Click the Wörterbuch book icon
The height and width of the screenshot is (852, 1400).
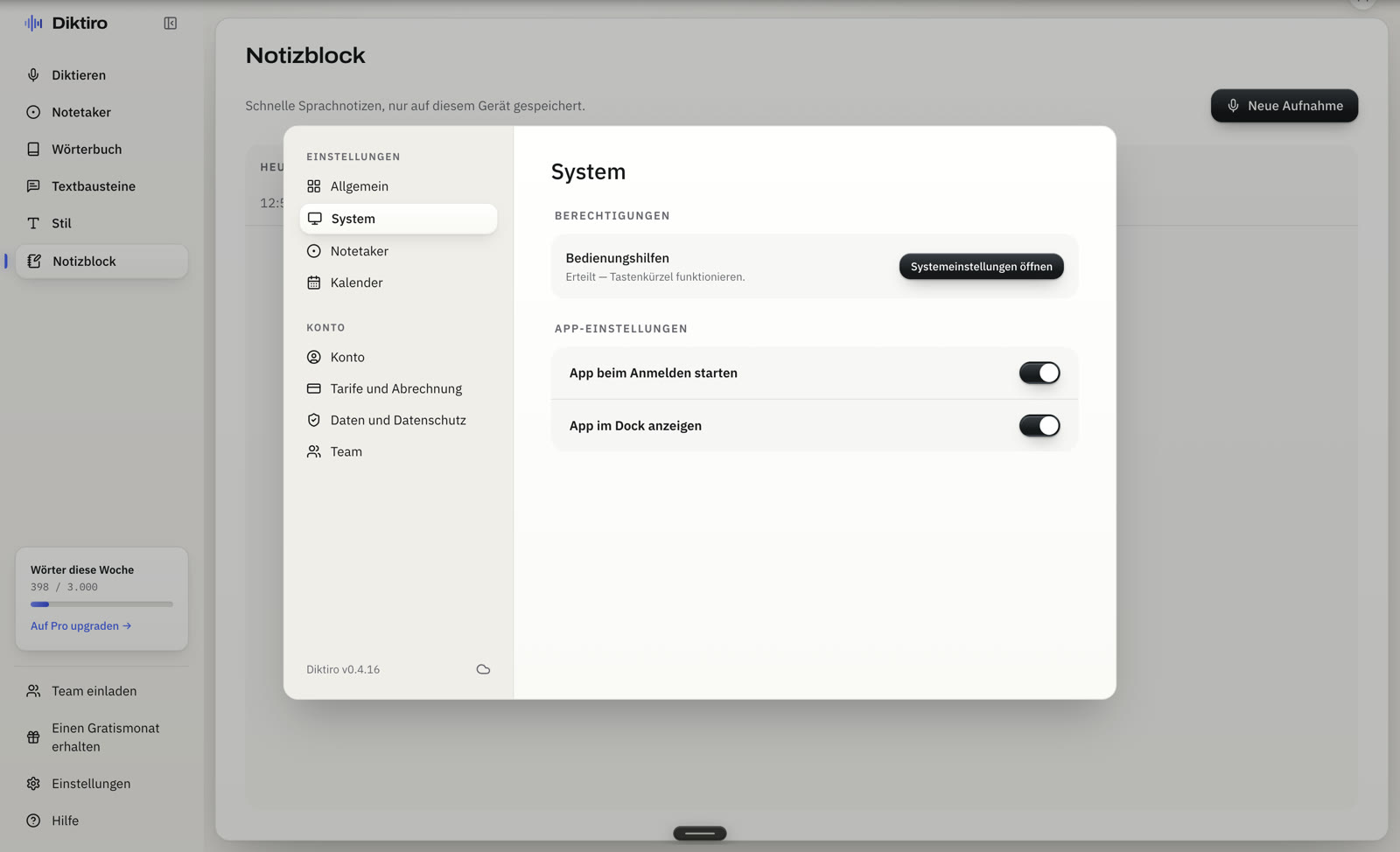click(33, 150)
